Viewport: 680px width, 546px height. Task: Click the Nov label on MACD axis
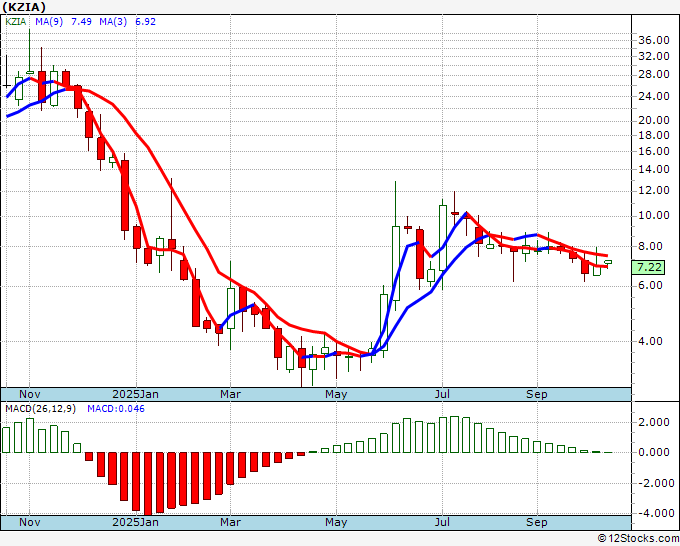pyautogui.click(x=30, y=522)
